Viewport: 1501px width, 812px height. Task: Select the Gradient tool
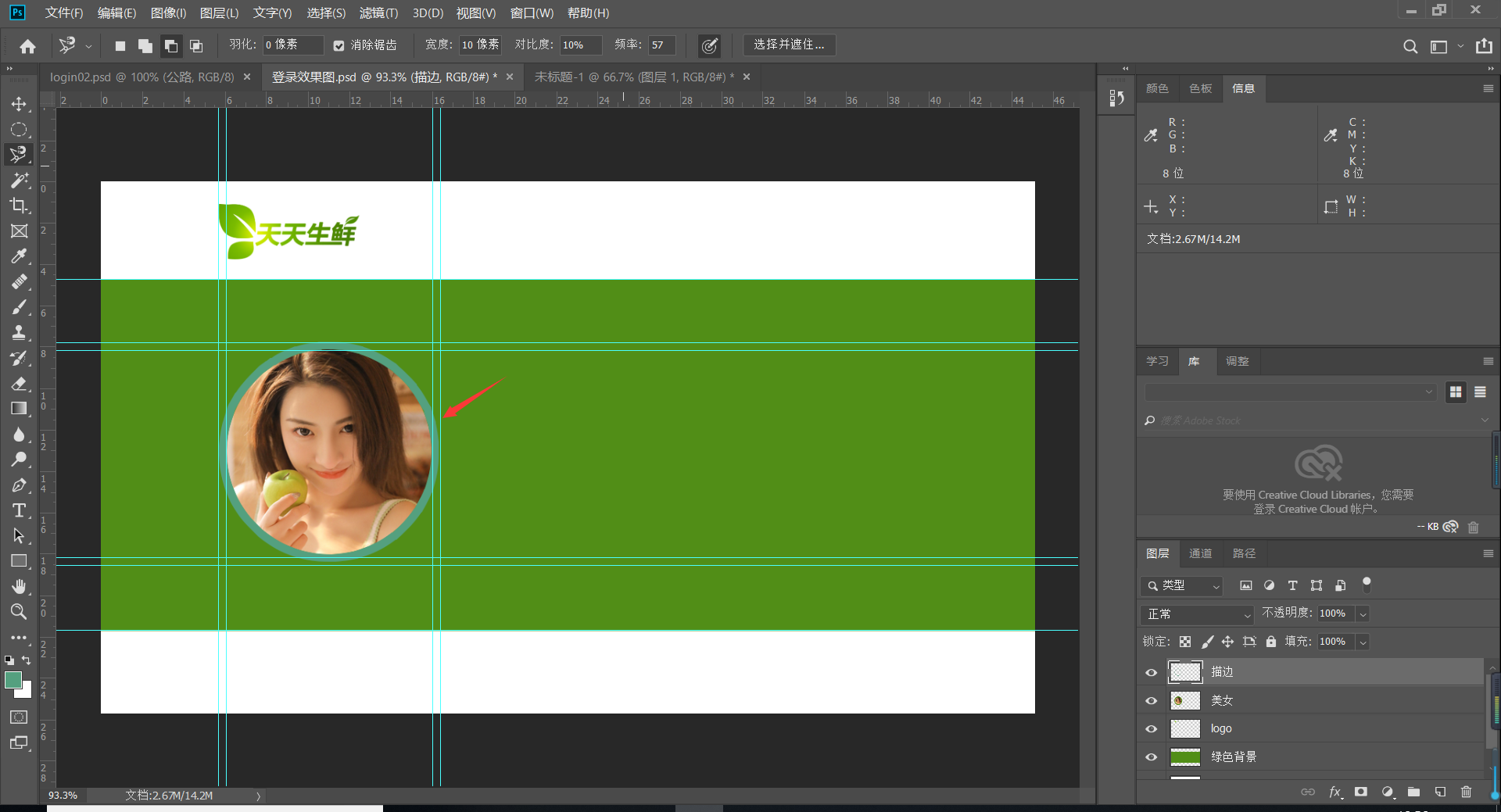click(x=19, y=408)
